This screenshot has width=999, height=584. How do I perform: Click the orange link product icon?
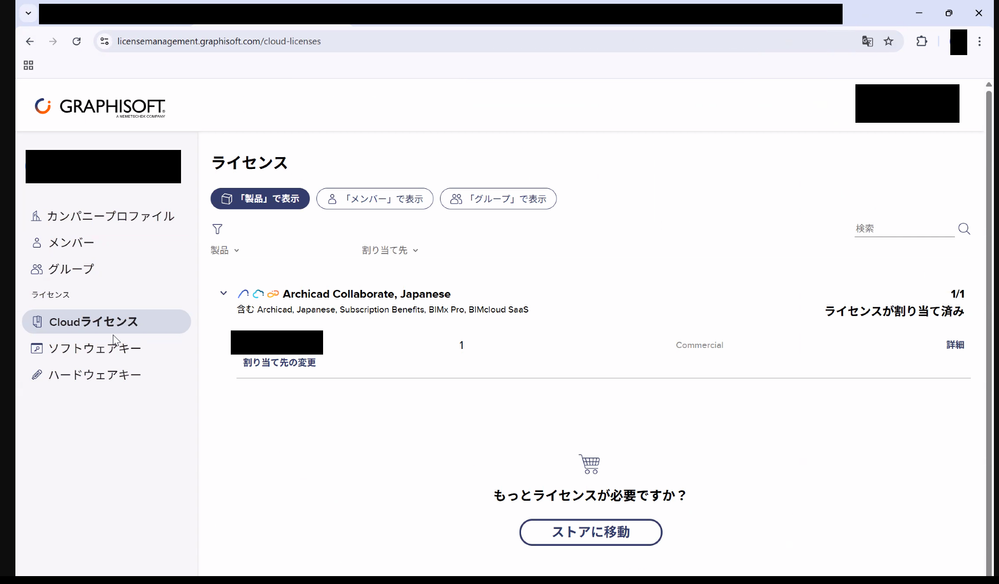click(273, 294)
